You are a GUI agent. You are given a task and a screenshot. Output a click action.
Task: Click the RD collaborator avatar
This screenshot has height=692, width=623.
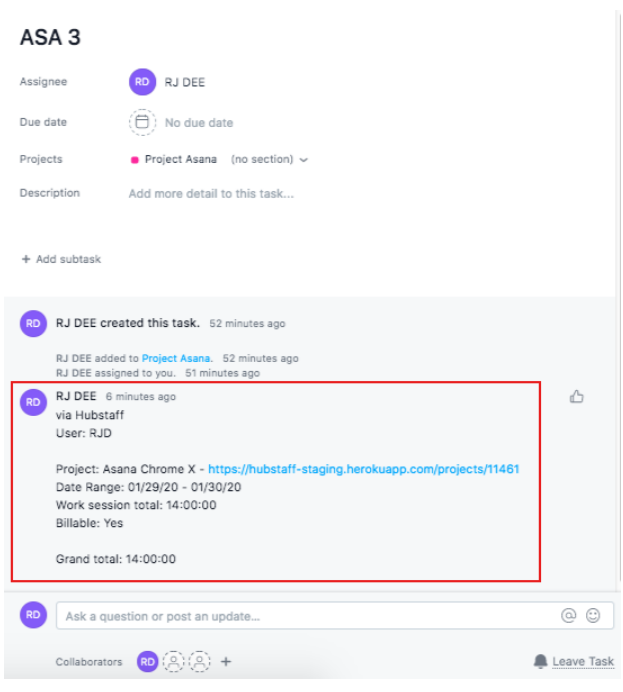(x=148, y=662)
